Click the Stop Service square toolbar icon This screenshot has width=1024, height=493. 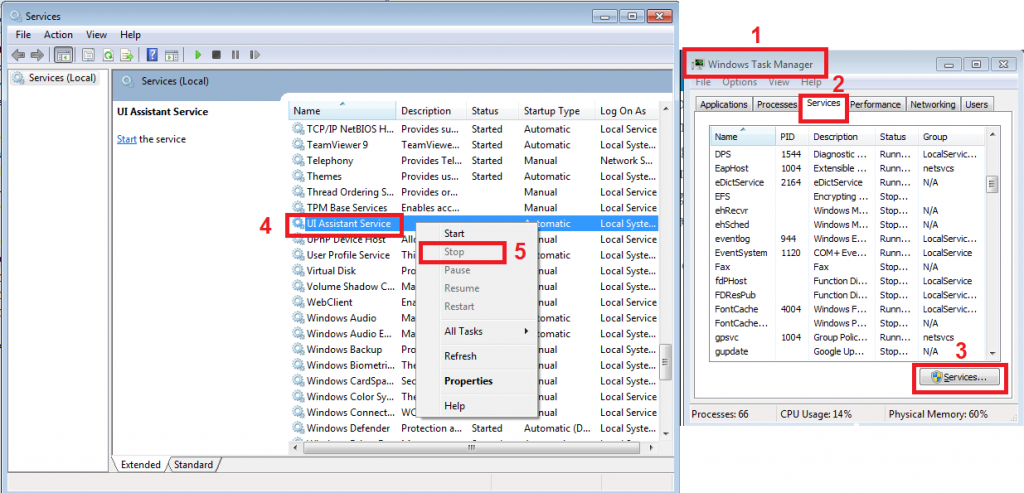click(217, 55)
